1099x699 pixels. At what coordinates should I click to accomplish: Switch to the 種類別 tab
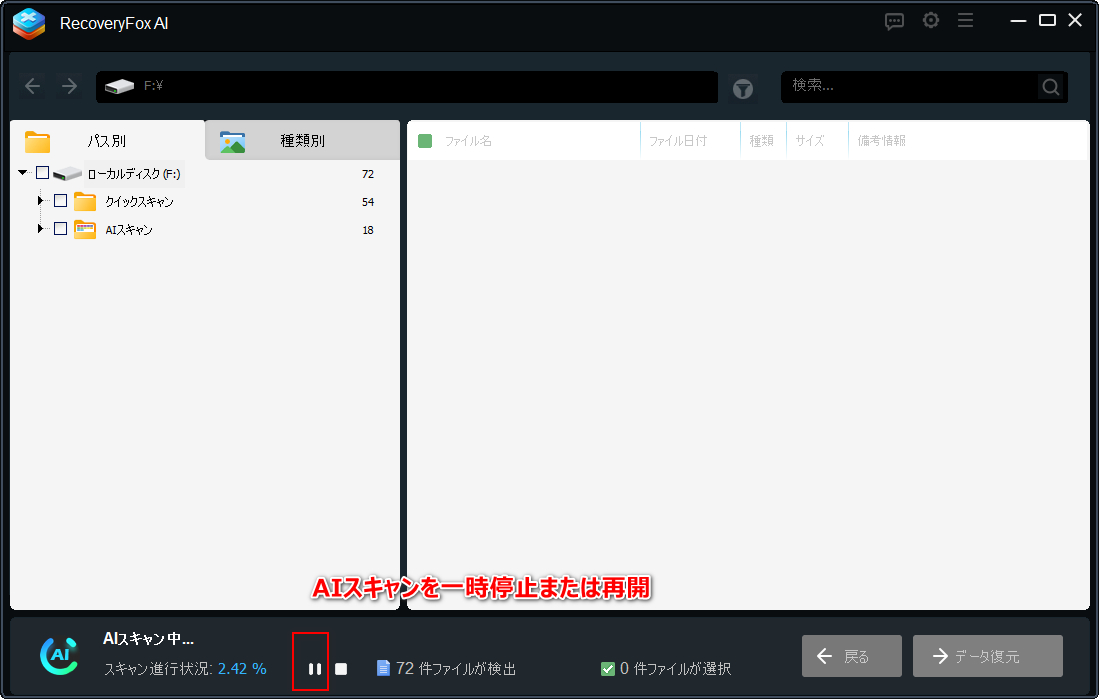click(x=301, y=141)
